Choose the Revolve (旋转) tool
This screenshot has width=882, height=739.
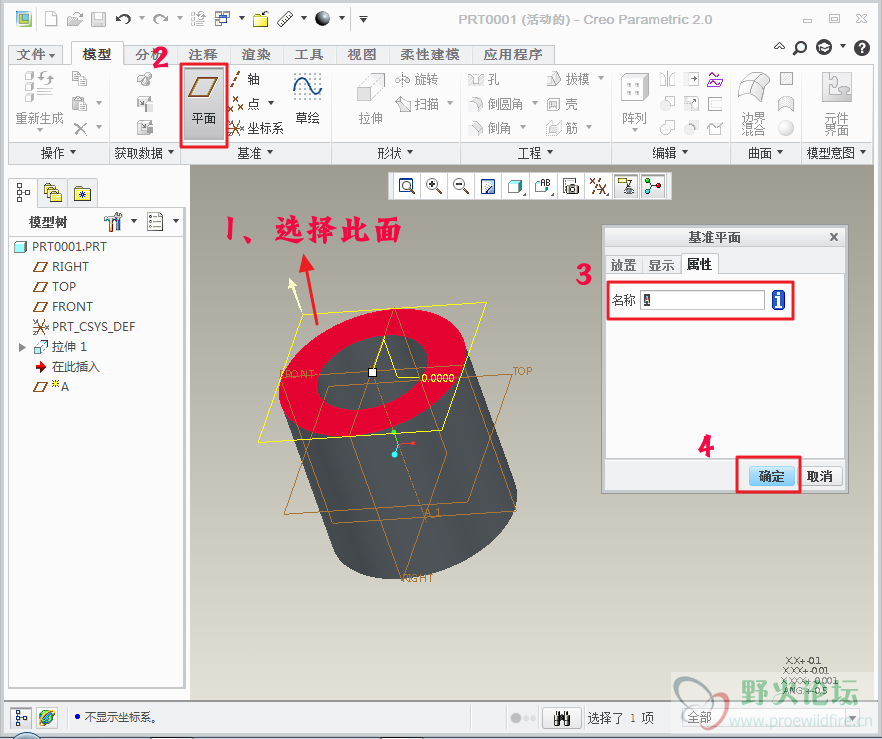point(416,79)
